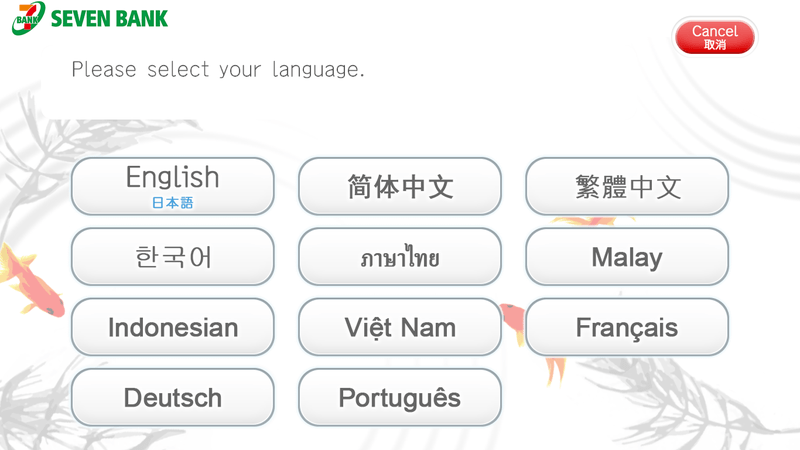This screenshot has height=450, width=800.
Task: Select Deutsch as the language
Action: coord(172,397)
